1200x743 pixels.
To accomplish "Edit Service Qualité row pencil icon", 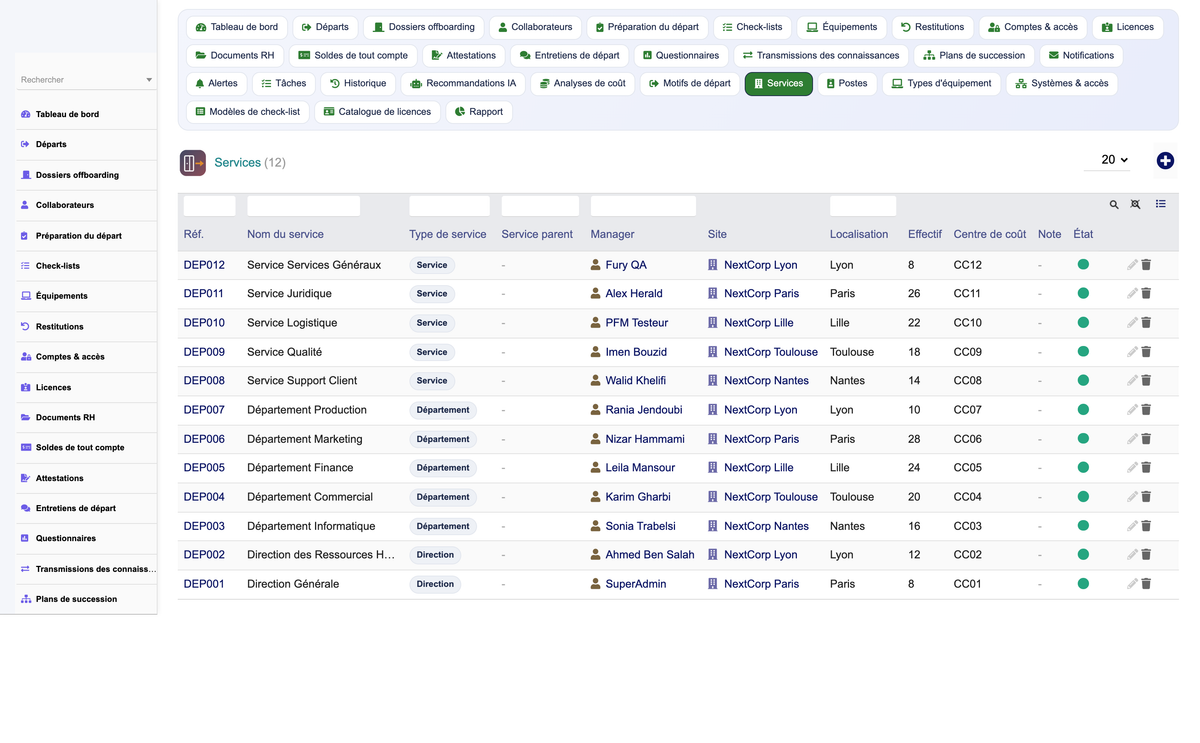I will click(x=1132, y=352).
